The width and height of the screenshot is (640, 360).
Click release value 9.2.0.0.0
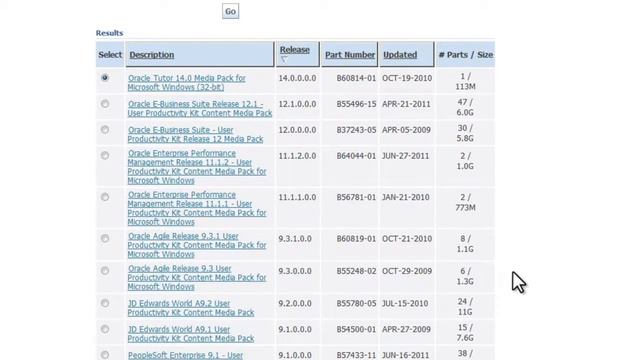295,304
